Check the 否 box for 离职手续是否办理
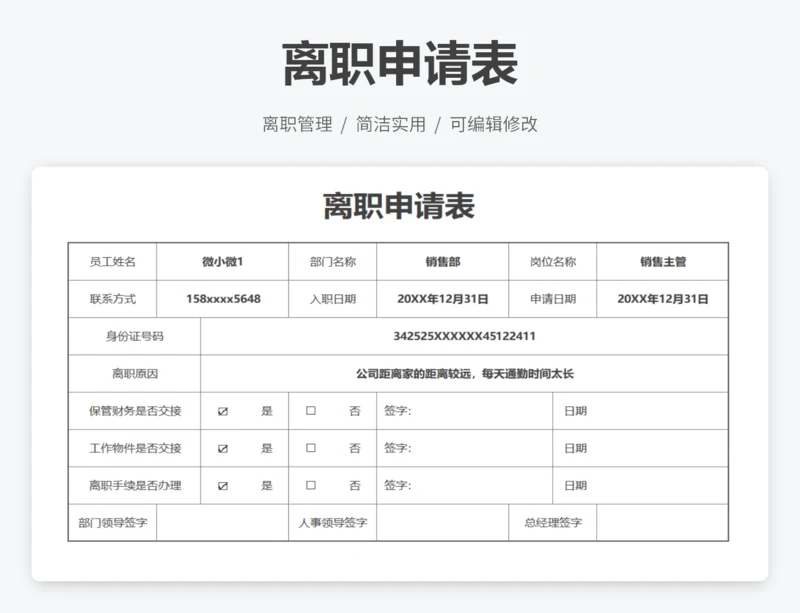Screen dimensions: 800x613 point(311,485)
